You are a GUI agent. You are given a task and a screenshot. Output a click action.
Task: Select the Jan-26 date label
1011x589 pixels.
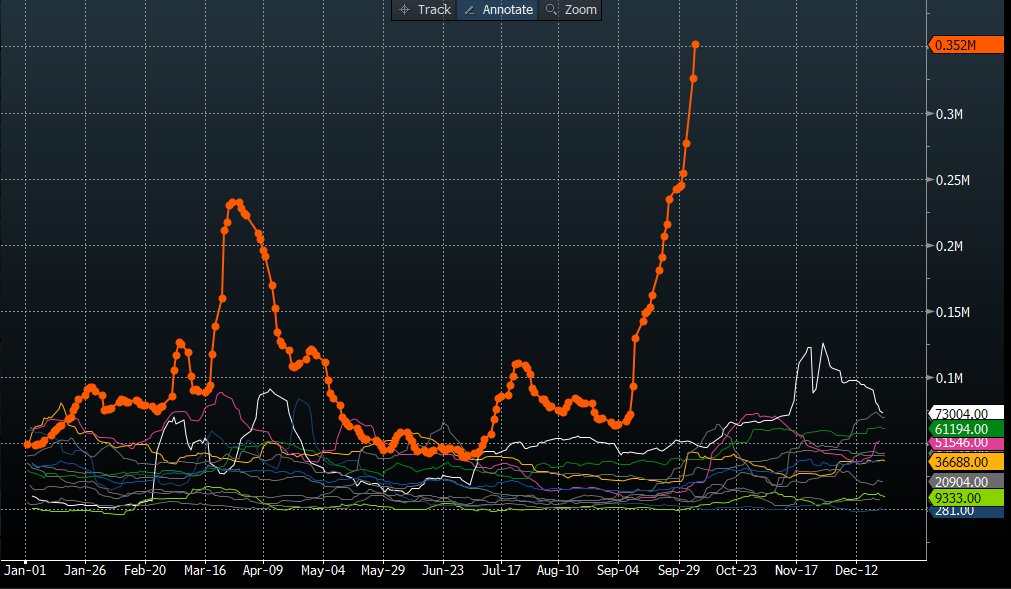(85, 570)
